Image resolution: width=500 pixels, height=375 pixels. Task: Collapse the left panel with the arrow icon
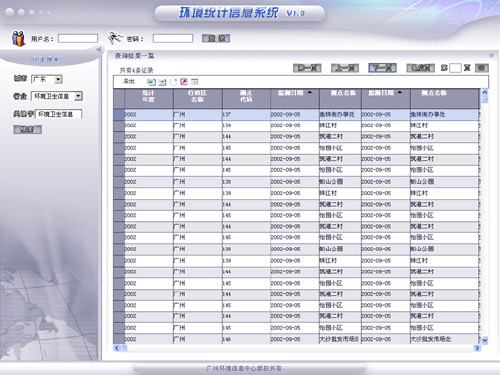[99, 50]
